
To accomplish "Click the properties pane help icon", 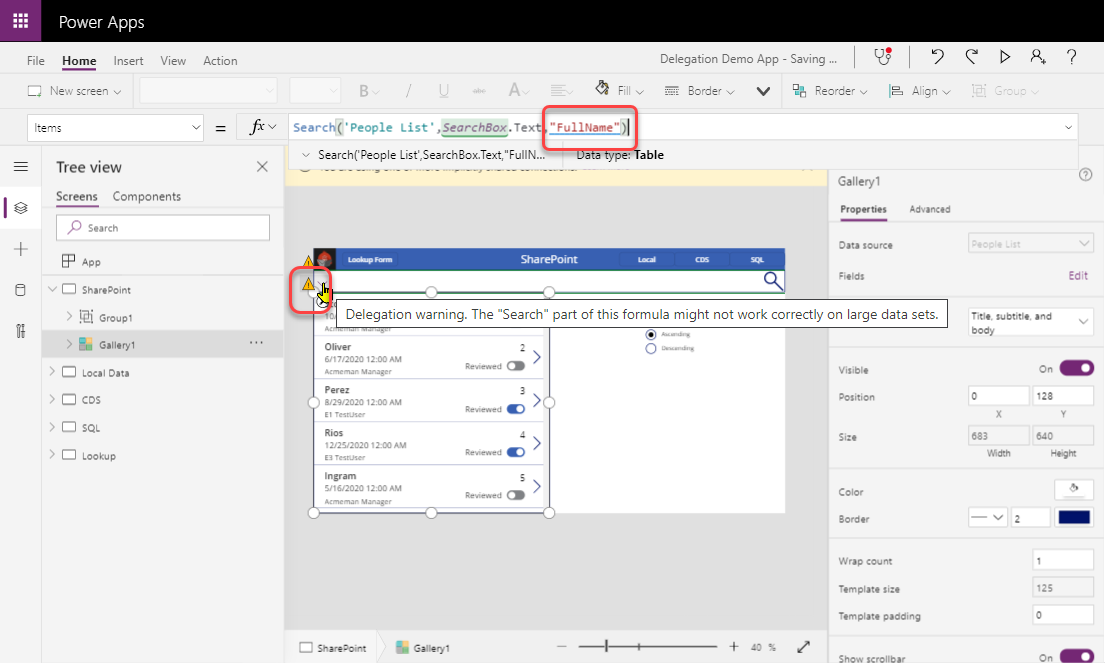I will (x=1085, y=175).
